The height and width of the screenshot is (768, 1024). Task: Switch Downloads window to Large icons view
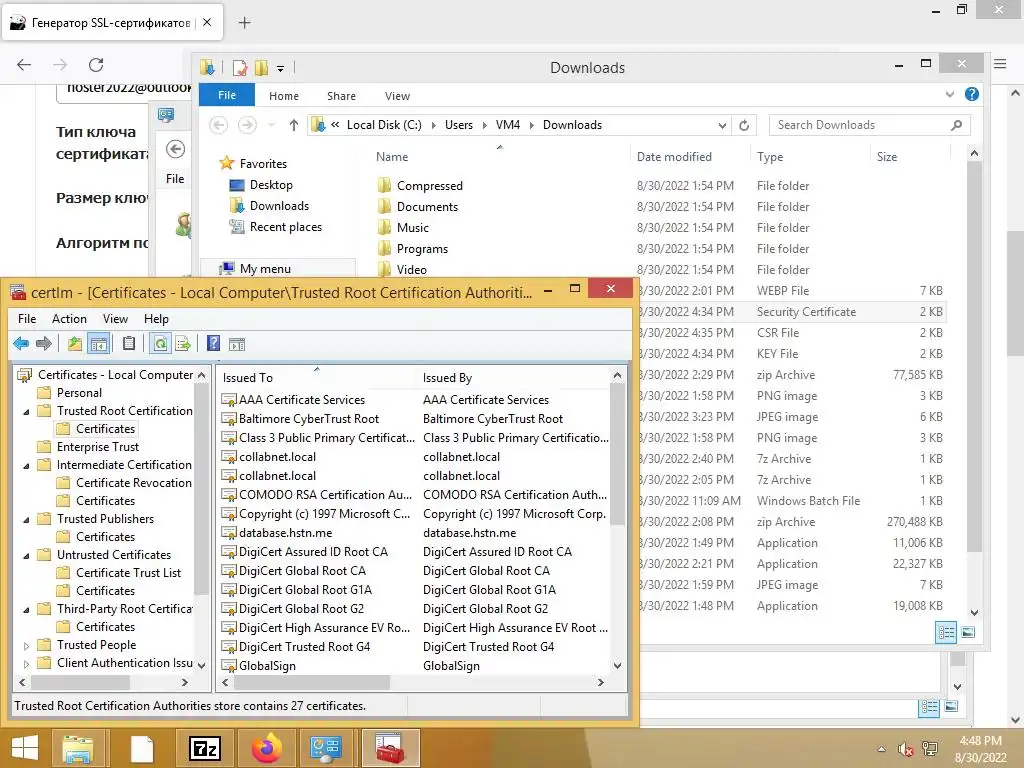tap(968, 632)
